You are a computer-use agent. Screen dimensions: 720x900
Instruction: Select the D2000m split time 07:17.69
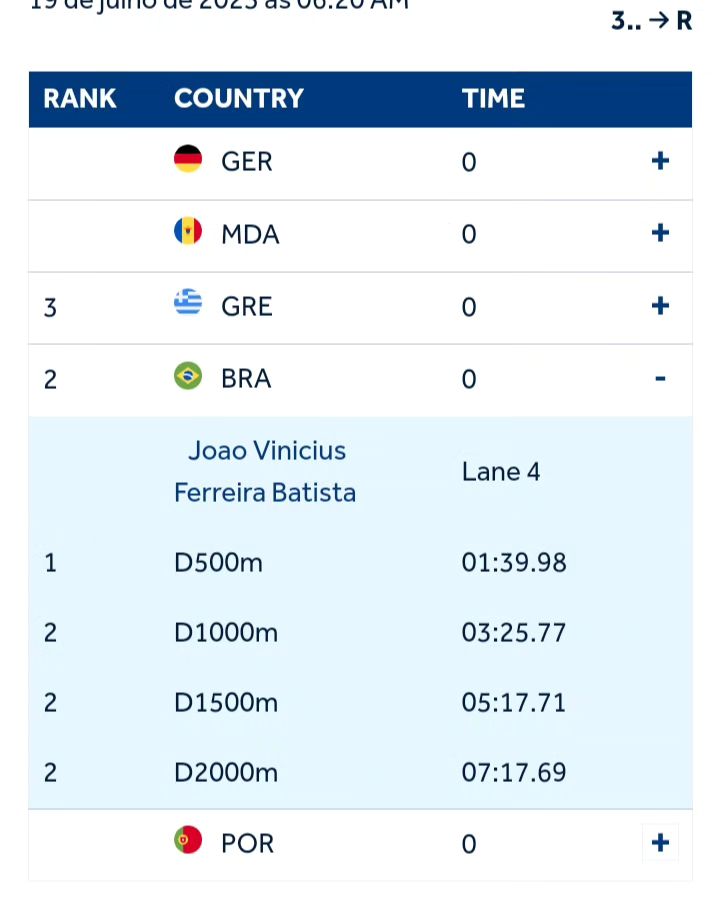pos(514,773)
